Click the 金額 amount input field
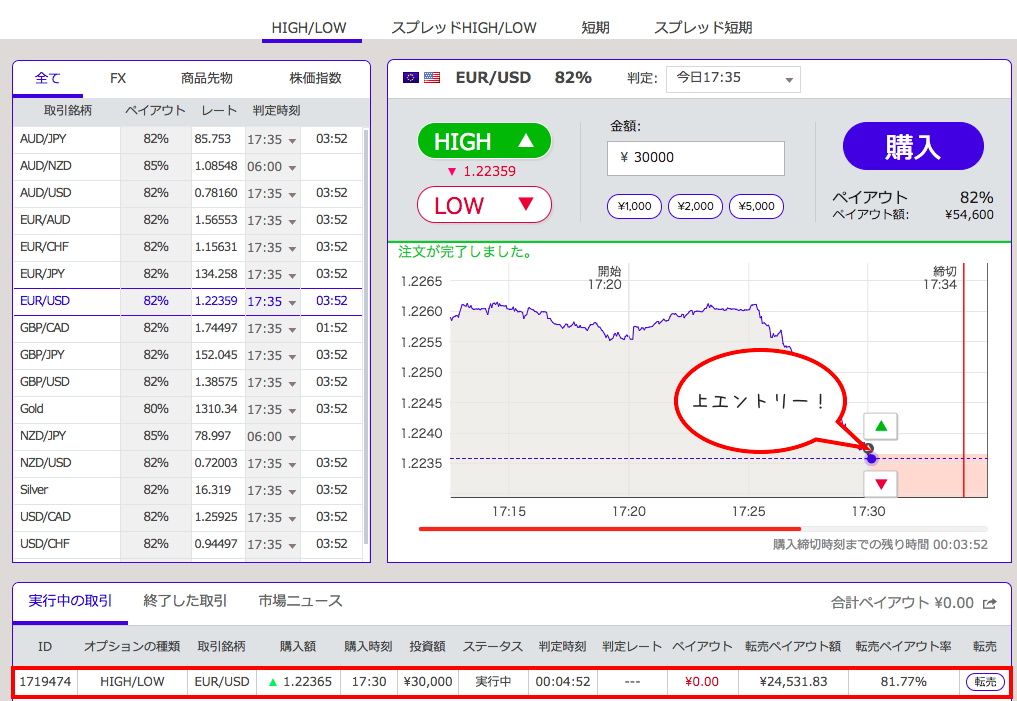The height and width of the screenshot is (701, 1017). coord(695,158)
